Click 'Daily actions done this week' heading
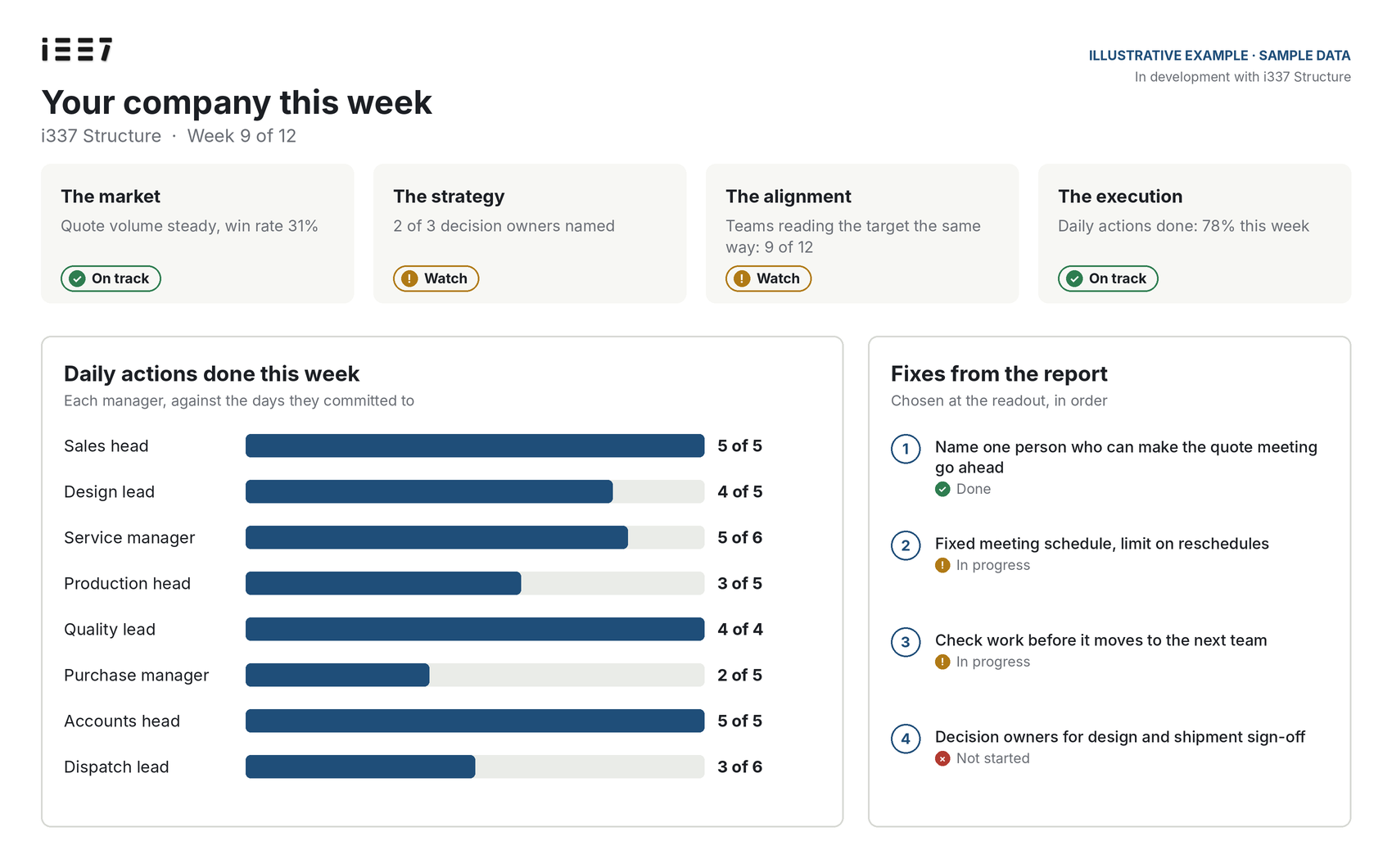This screenshot has width=1392, height=868. coord(211,374)
